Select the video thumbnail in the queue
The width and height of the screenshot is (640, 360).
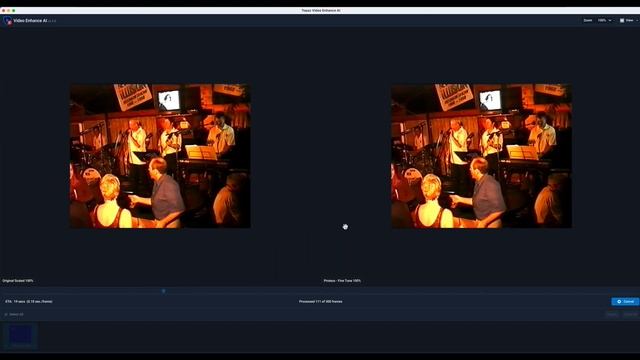tap(20, 336)
